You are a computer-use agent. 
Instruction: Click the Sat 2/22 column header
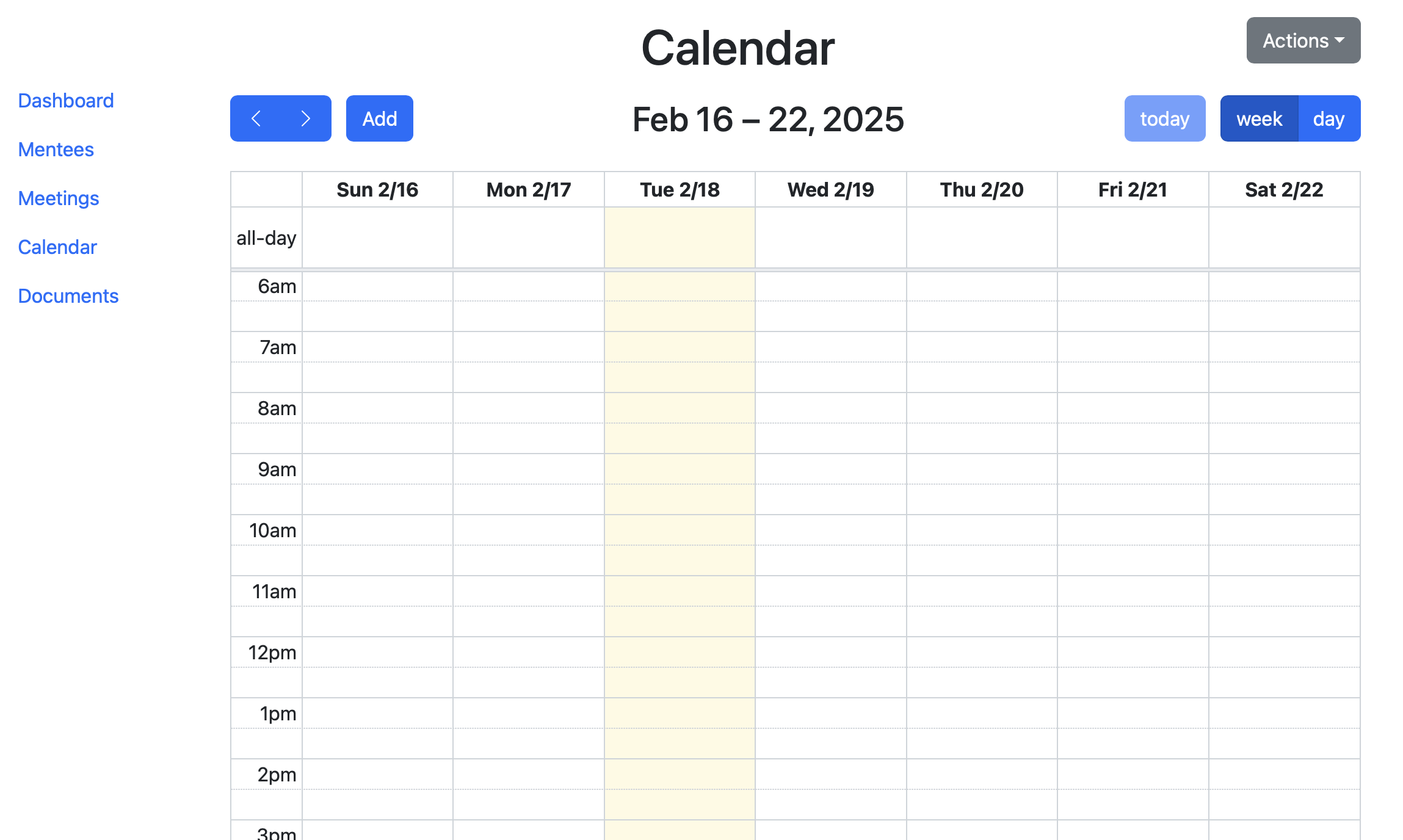[1284, 190]
